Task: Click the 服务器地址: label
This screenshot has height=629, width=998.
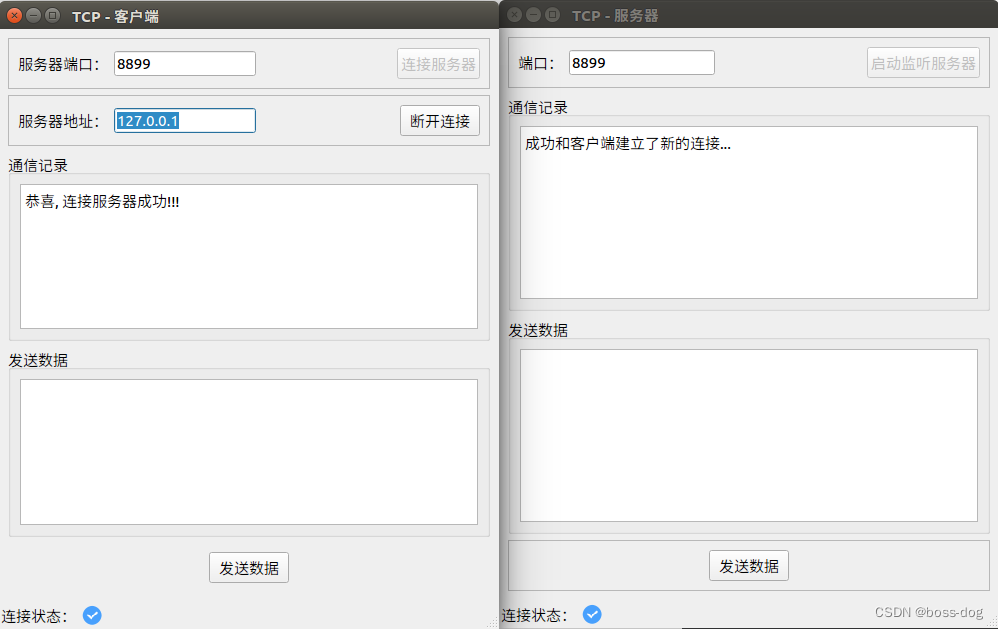Action: click(59, 122)
